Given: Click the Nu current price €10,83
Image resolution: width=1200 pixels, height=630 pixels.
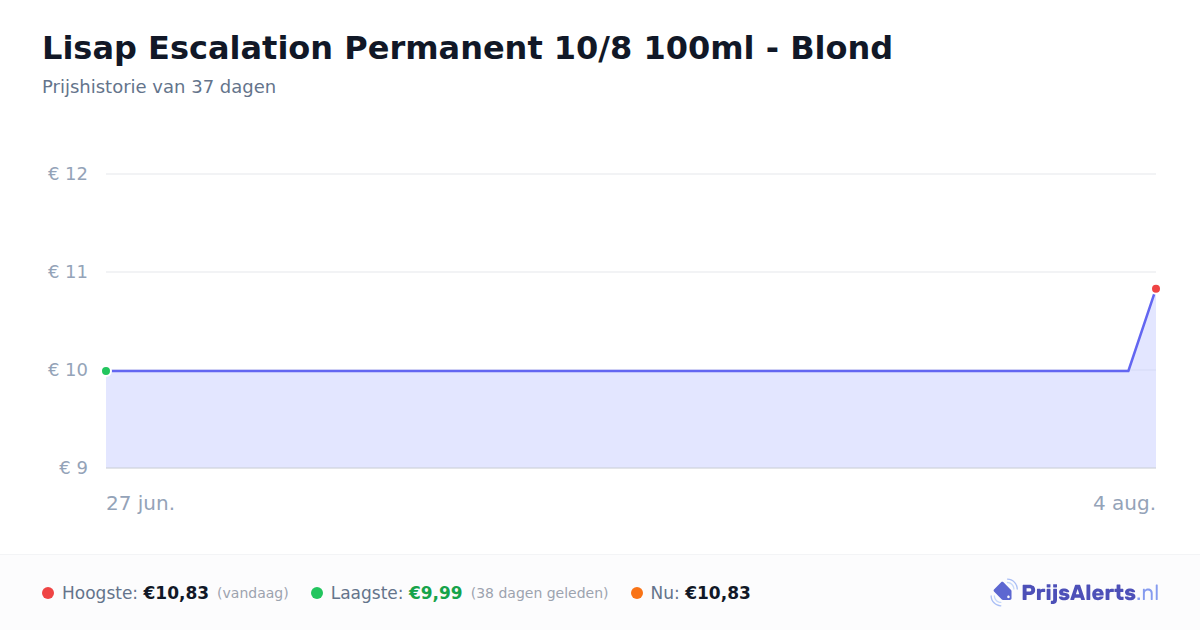Looking at the screenshot, I should pyautogui.click(x=717, y=593).
